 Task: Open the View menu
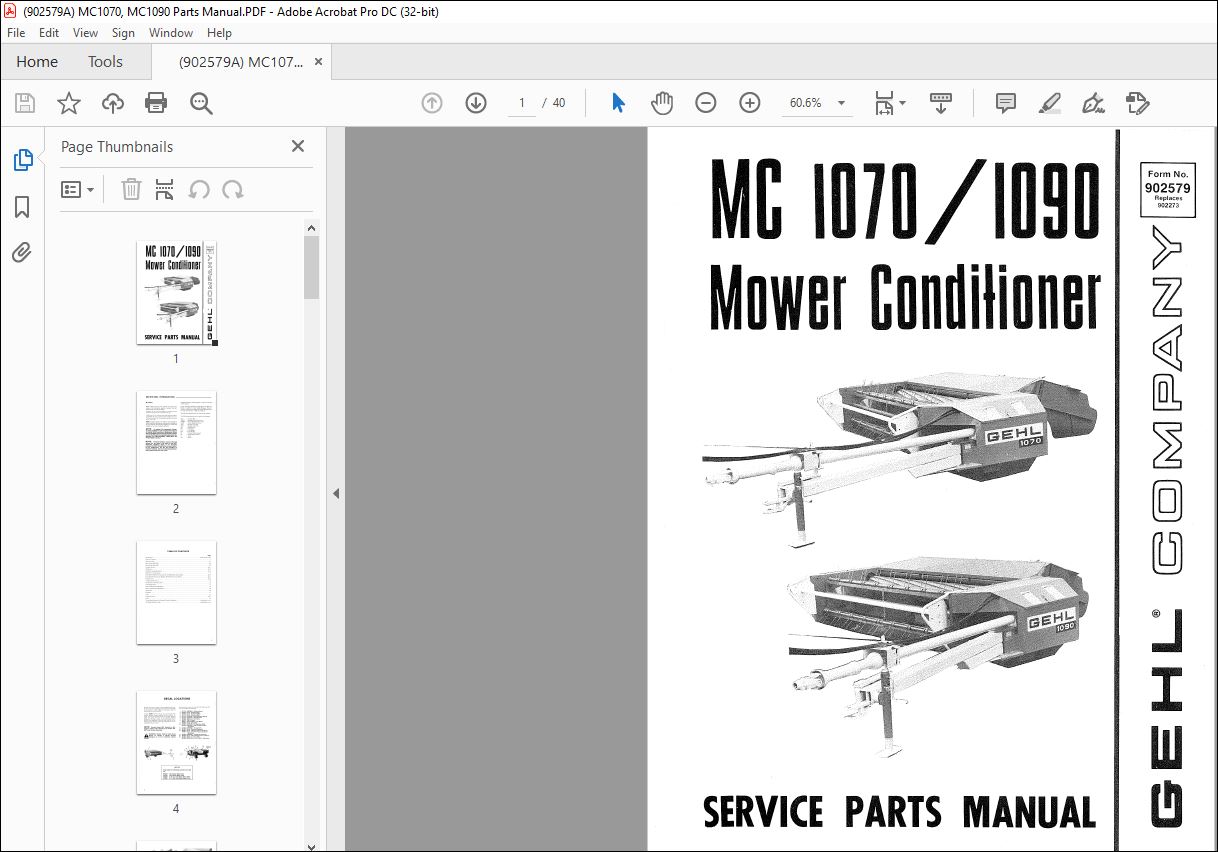[85, 33]
